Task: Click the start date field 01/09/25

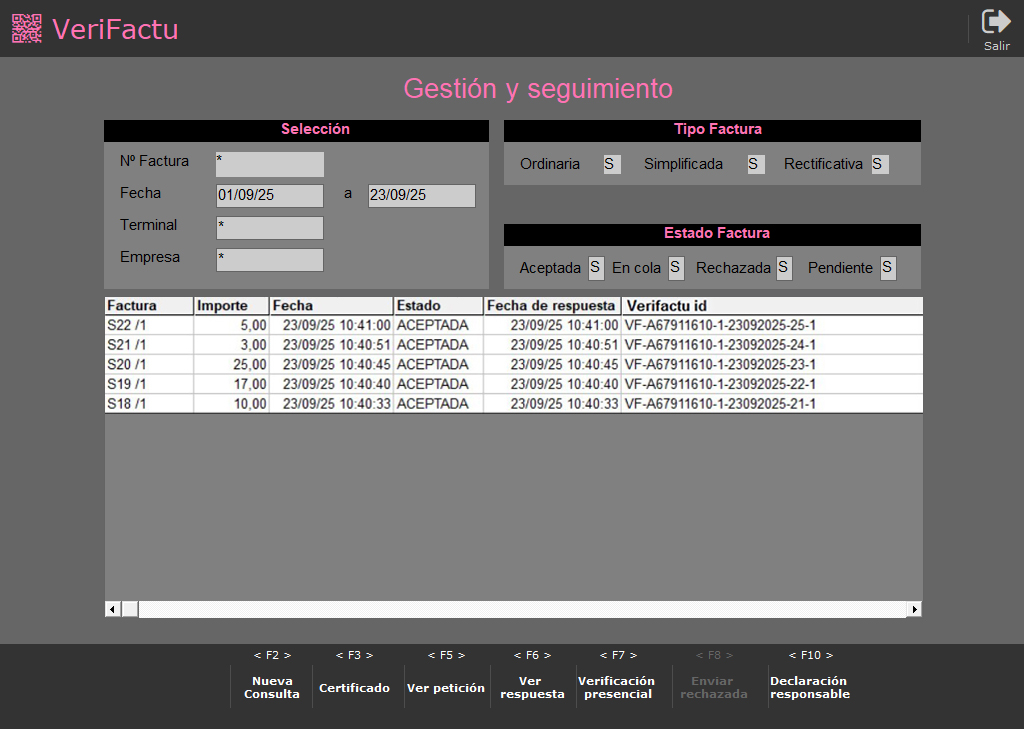Action: coord(270,195)
